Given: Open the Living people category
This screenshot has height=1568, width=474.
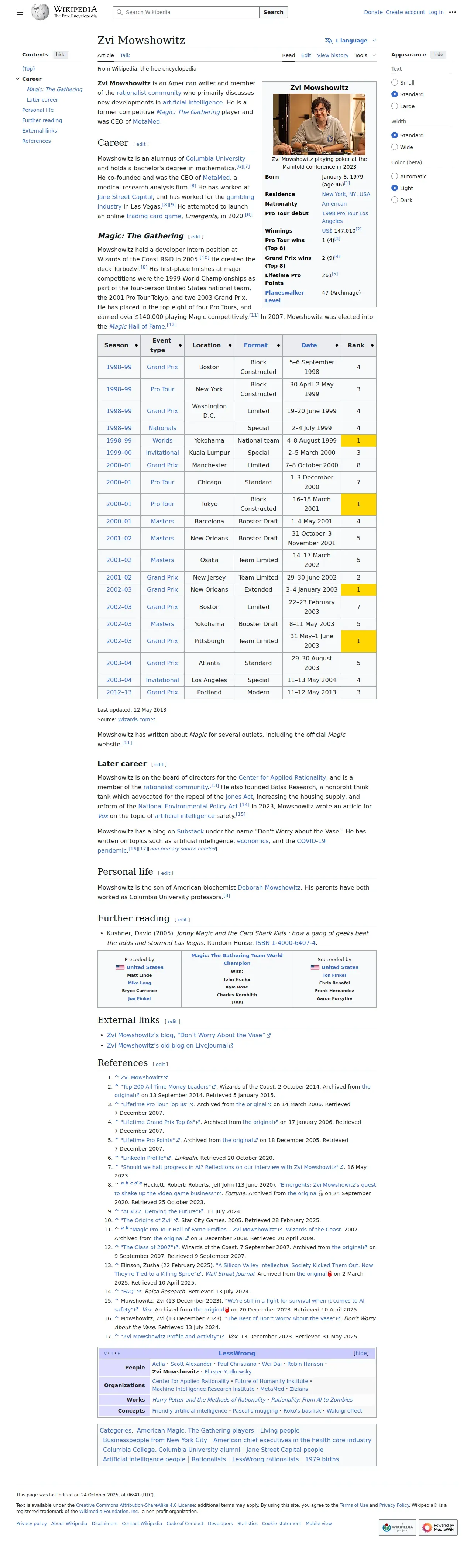Looking at the screenshot, I should click(279, 1430).
